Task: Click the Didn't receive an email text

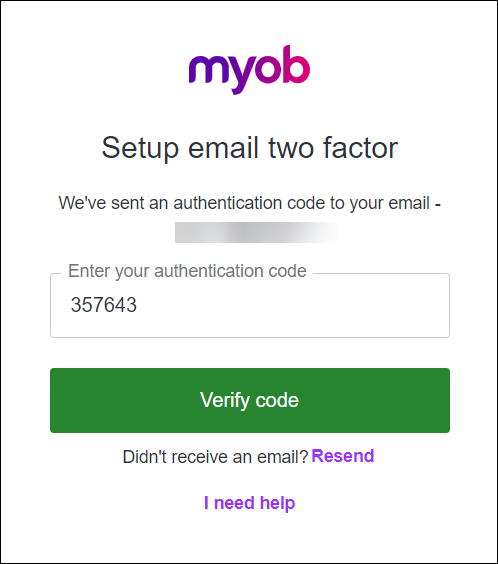Action: 215,457
